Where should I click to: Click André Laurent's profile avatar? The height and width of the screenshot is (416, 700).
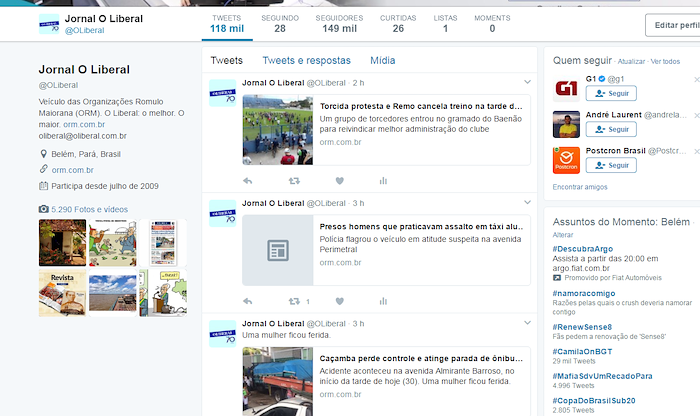pyautogui.click(x=566, y=124)
